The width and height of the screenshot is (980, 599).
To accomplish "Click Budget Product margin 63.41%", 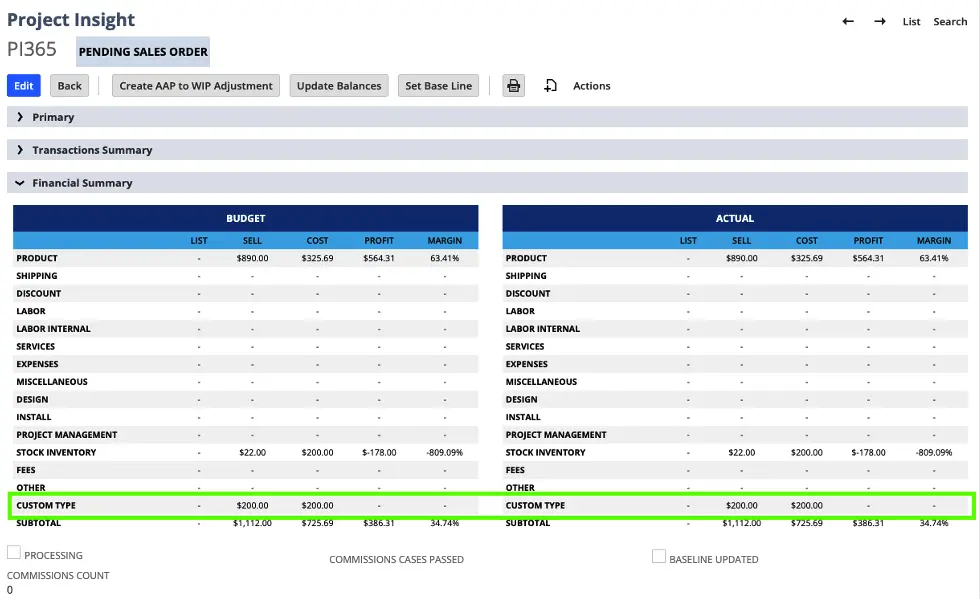I will coord(444,258).
